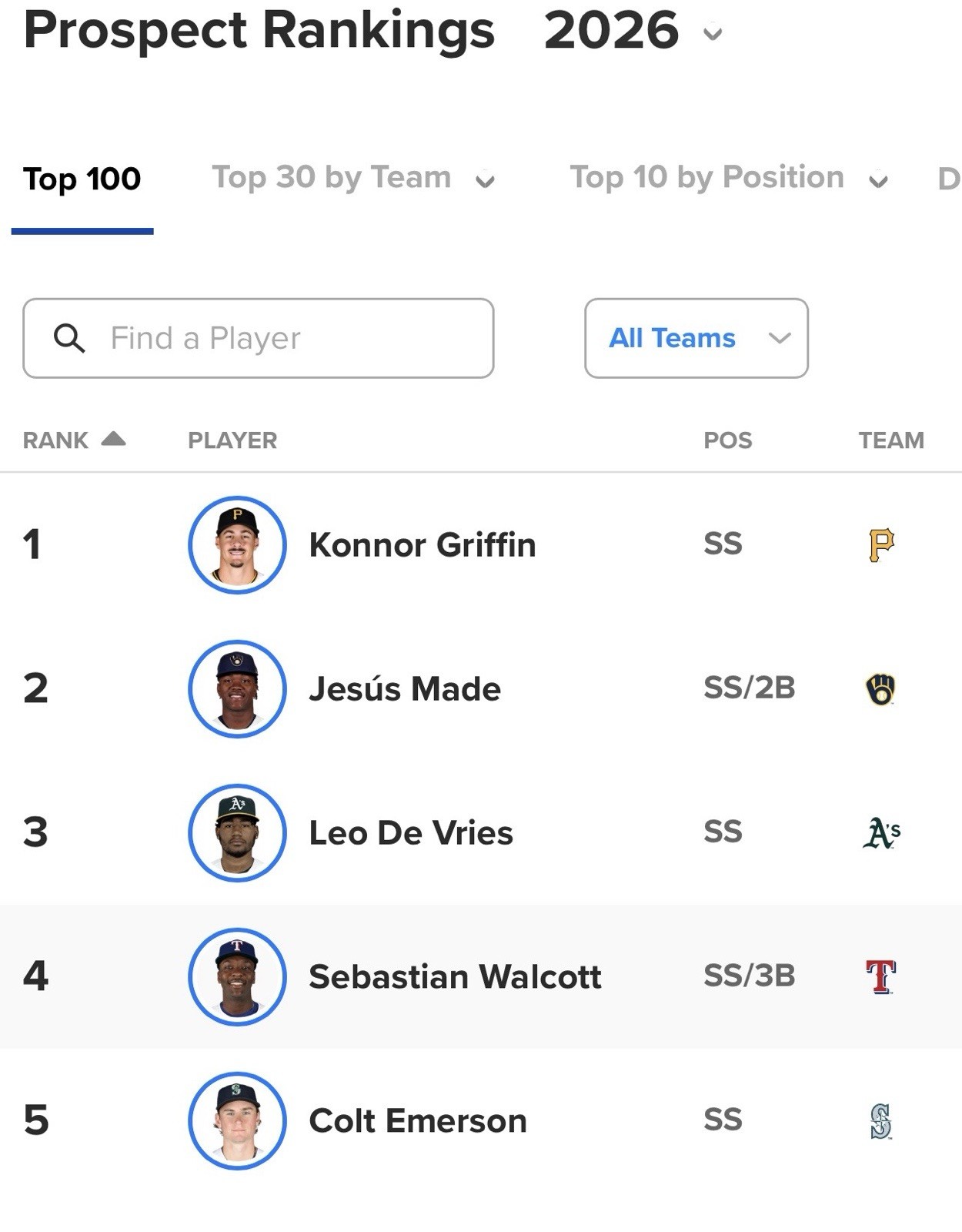Toggle rank sort order arrow

pyautogui.click(x=114, y=439)
